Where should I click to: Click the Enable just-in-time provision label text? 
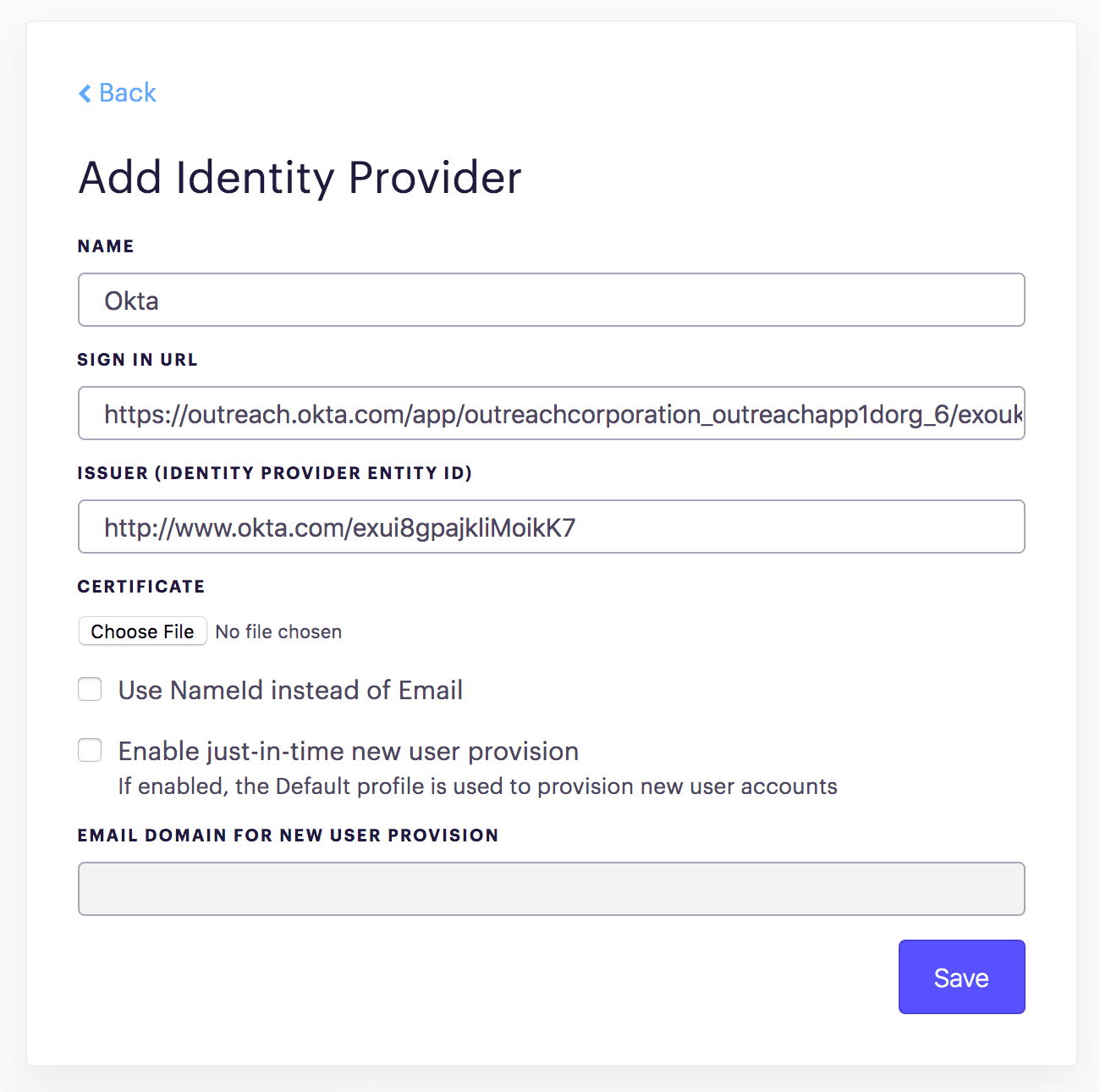click(x=348, y=751)
